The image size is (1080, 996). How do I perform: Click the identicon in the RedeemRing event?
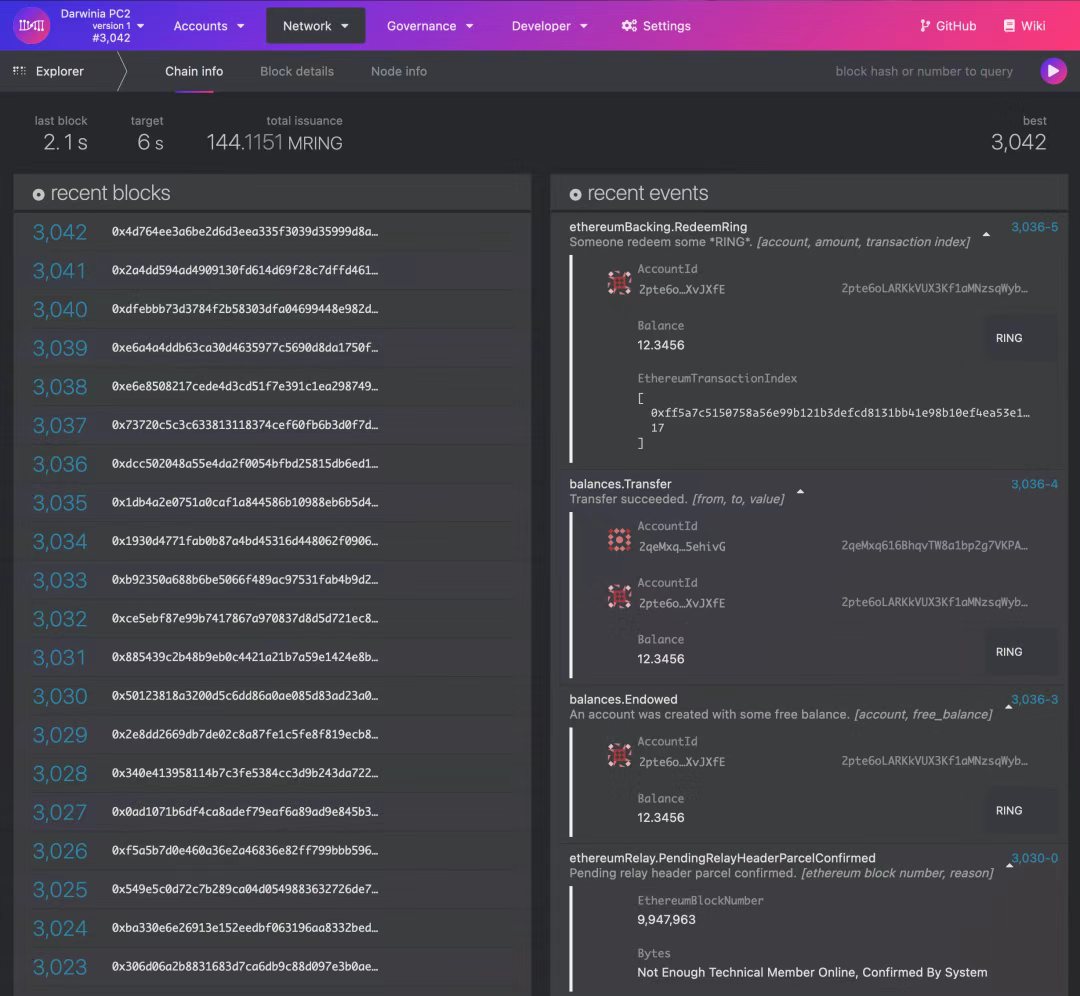coord(619,282)
